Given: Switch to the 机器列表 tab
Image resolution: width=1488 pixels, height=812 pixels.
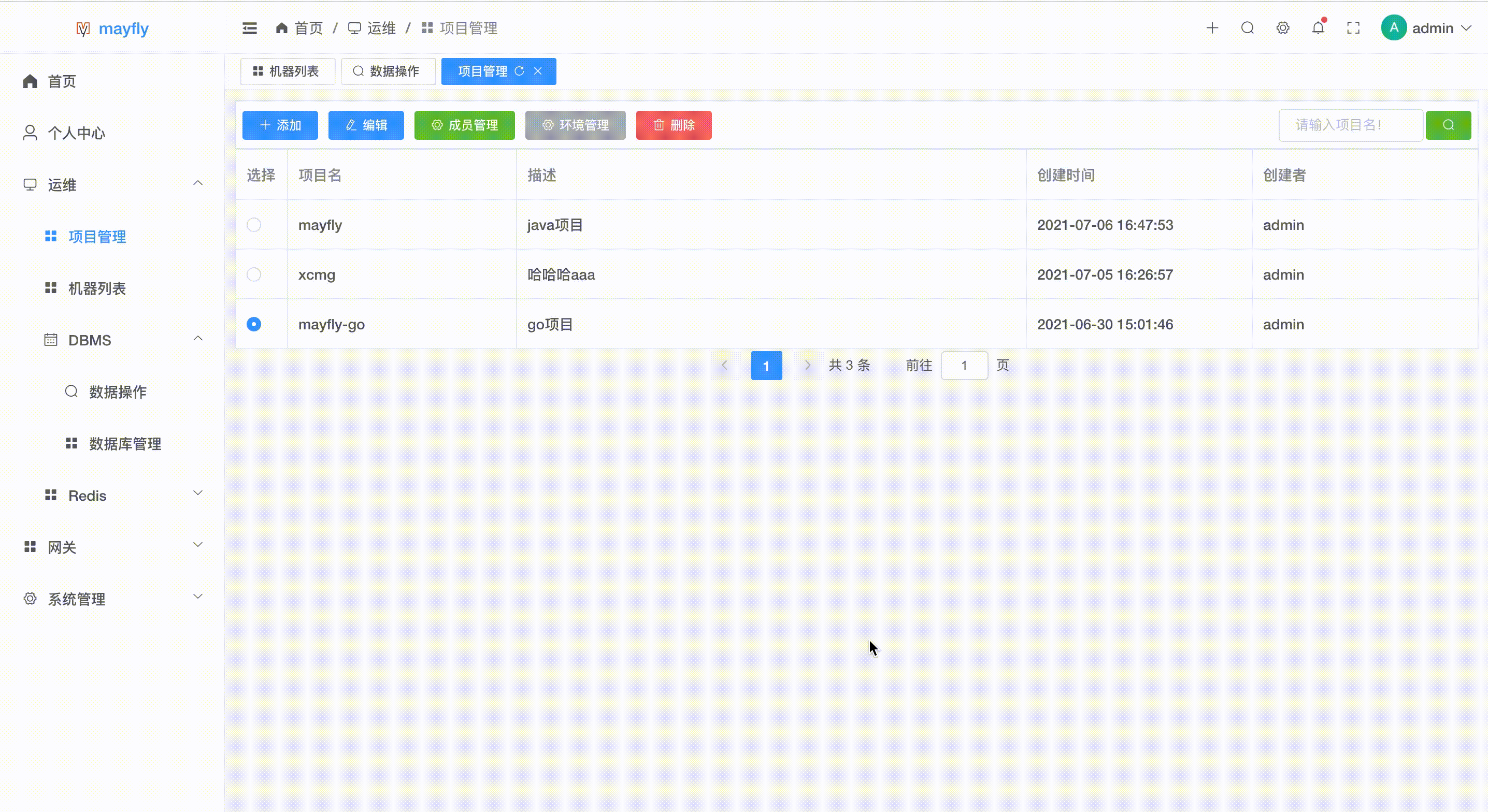Looking at the screenshot, I should [288, 71].
